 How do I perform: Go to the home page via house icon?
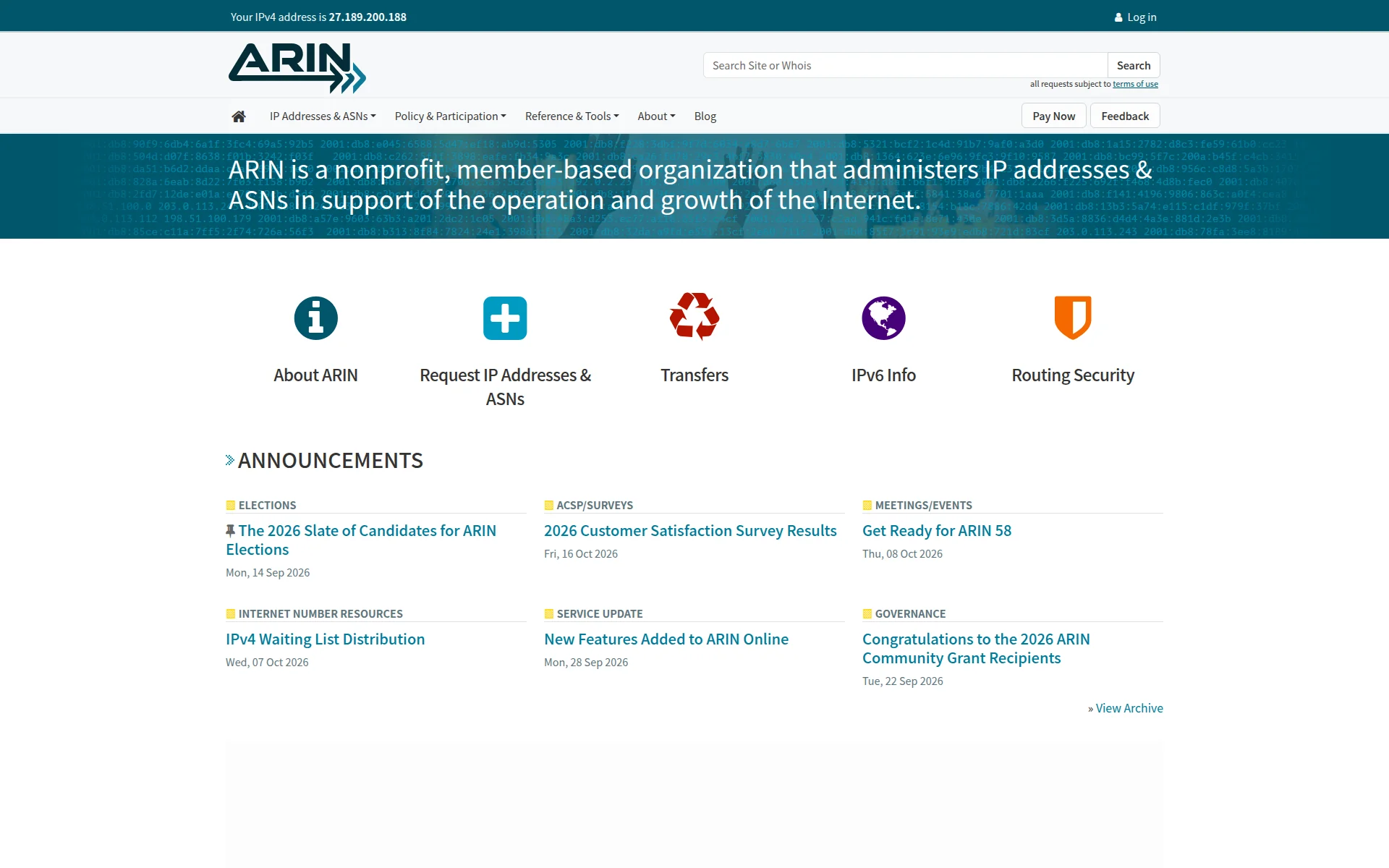coord(239,116)
